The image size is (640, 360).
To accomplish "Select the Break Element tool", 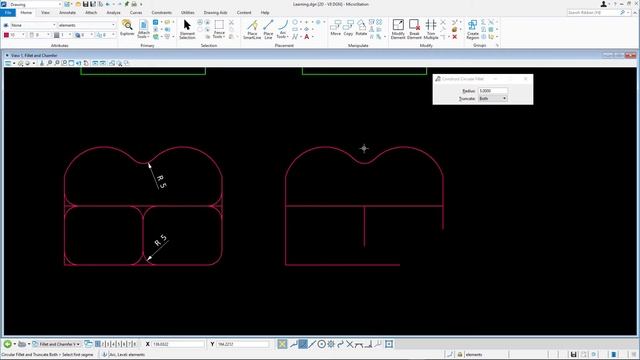I will tap(414, 29).
